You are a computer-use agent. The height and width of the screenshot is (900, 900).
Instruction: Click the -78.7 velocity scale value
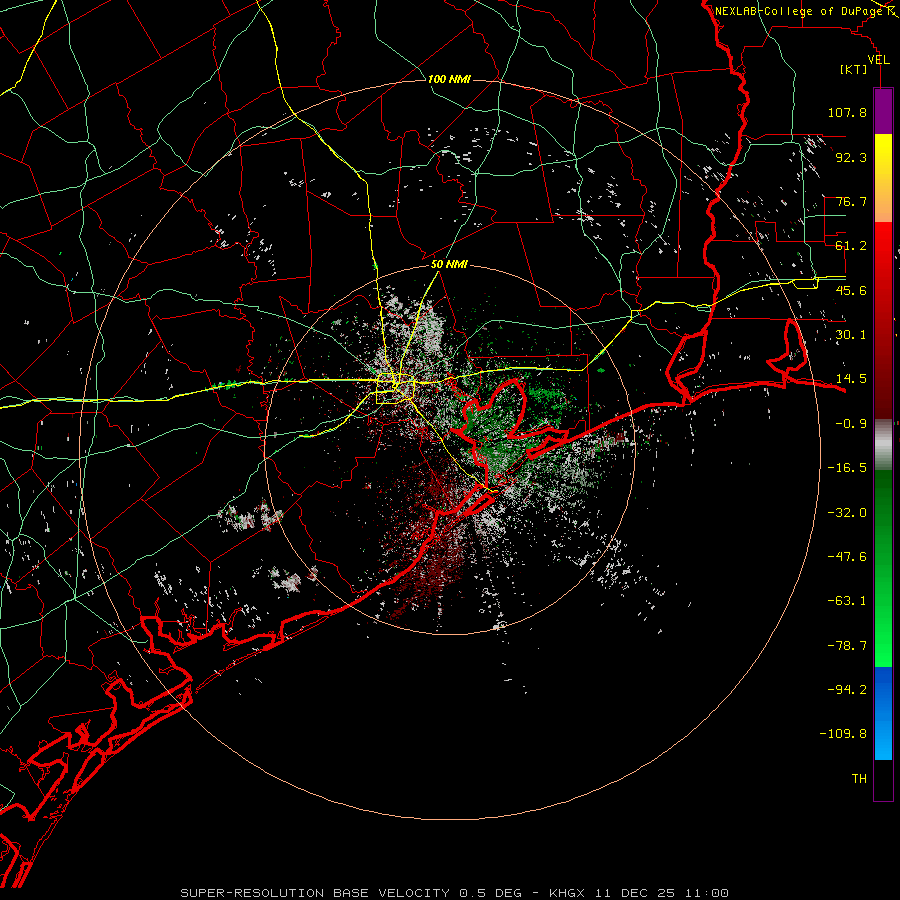coord(847,646)
